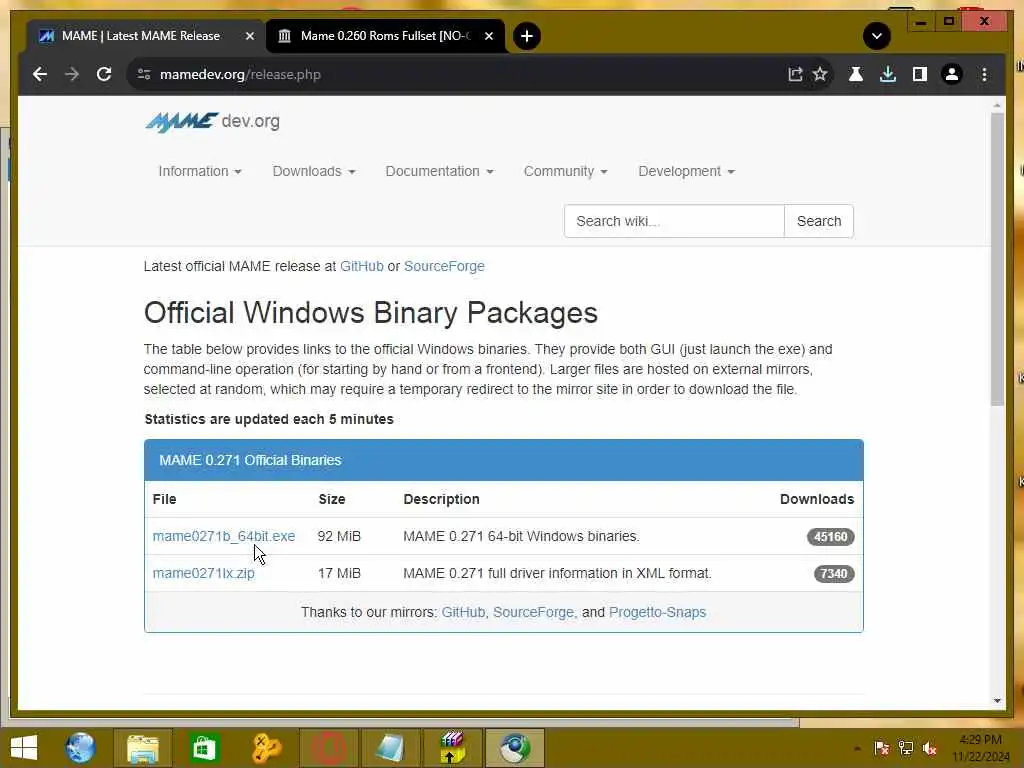Open the taskbar clock showing 4:29 PM
This screenshot has height=768, width=1024.
coord(981,748)
